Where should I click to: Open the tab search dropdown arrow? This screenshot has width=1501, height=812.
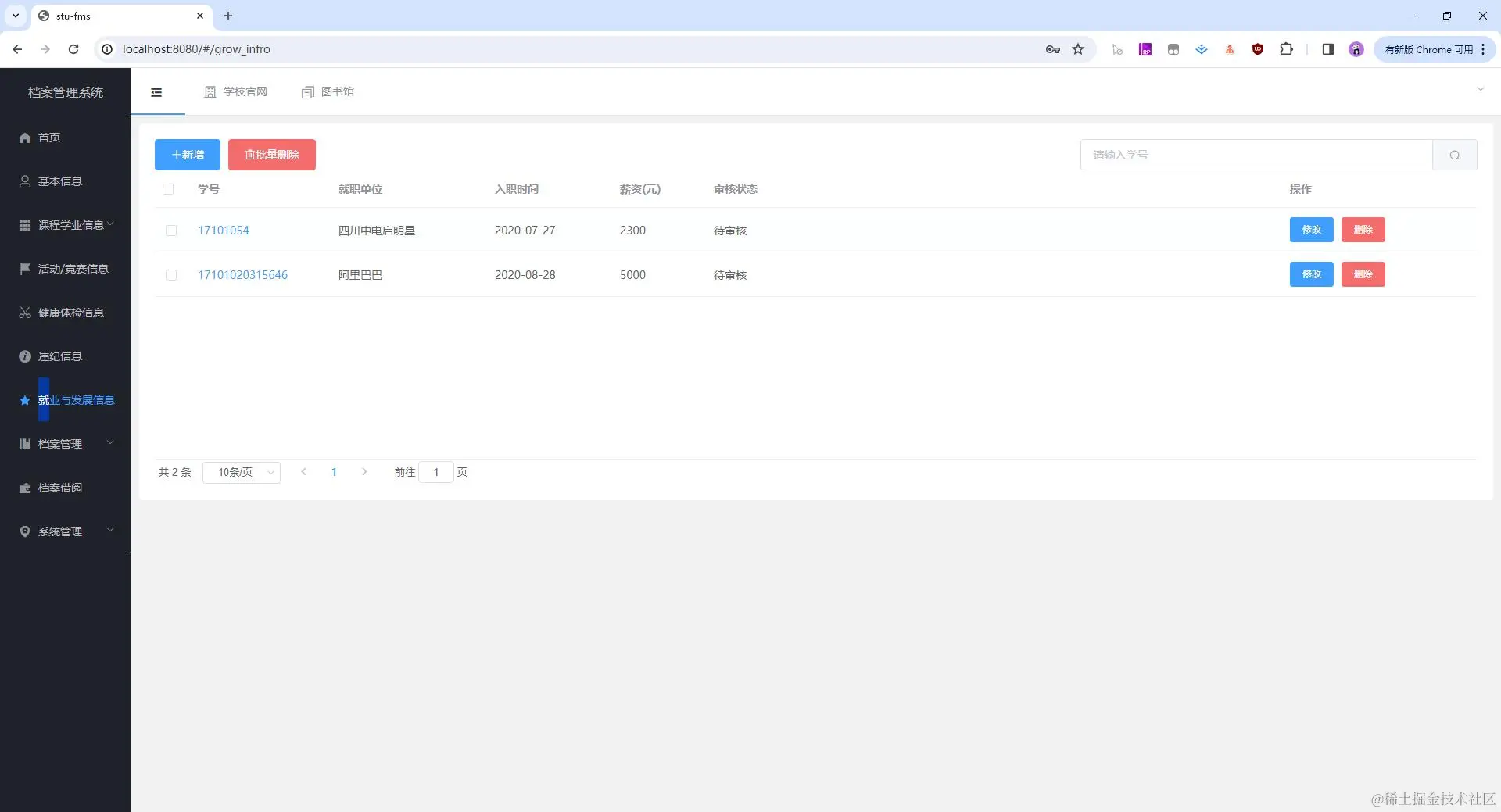click(x=15, y=16)
